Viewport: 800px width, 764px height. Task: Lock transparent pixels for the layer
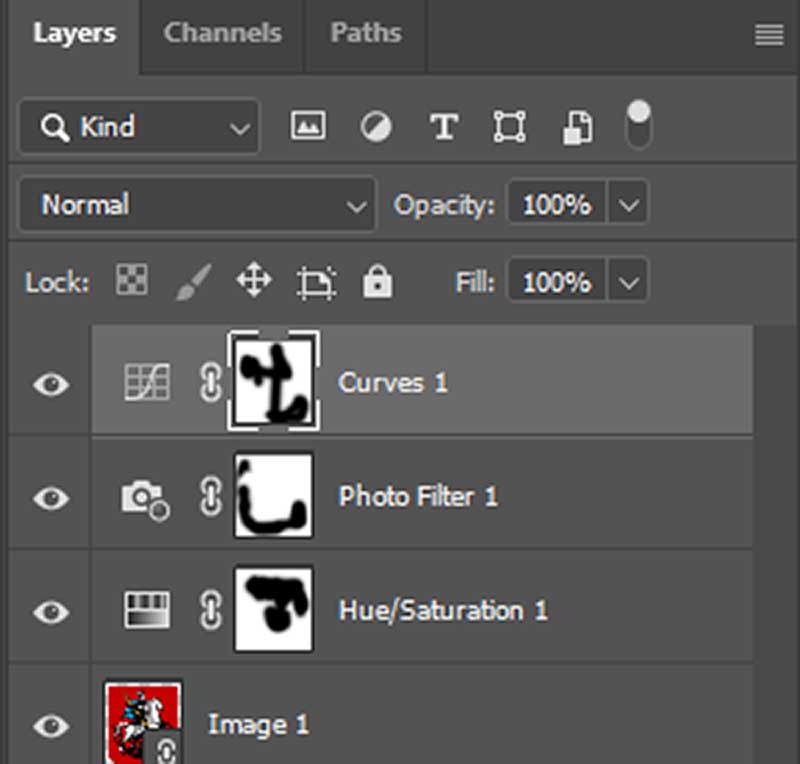pyautogui.click(x=131, y=281)
